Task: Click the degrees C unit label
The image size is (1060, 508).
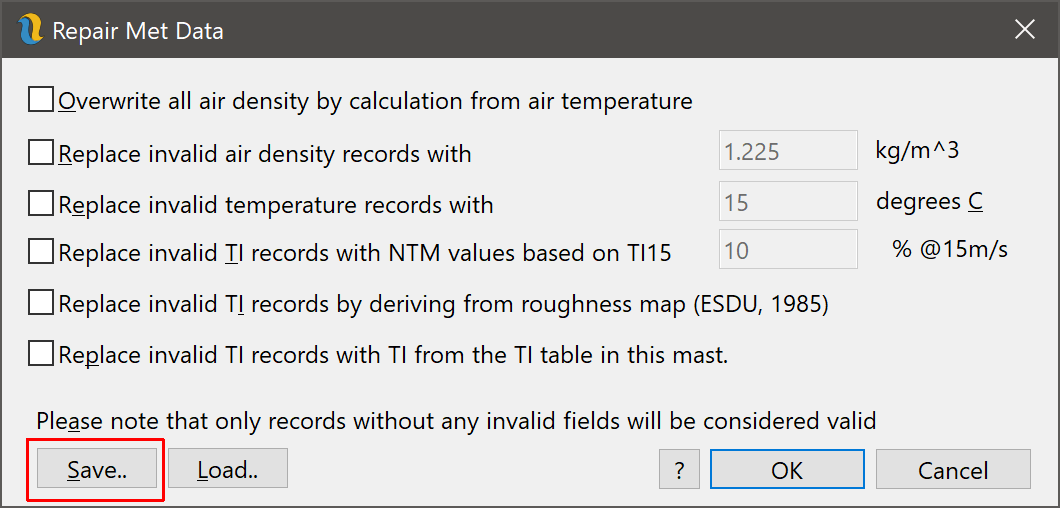Action: (x=930, y=202)
